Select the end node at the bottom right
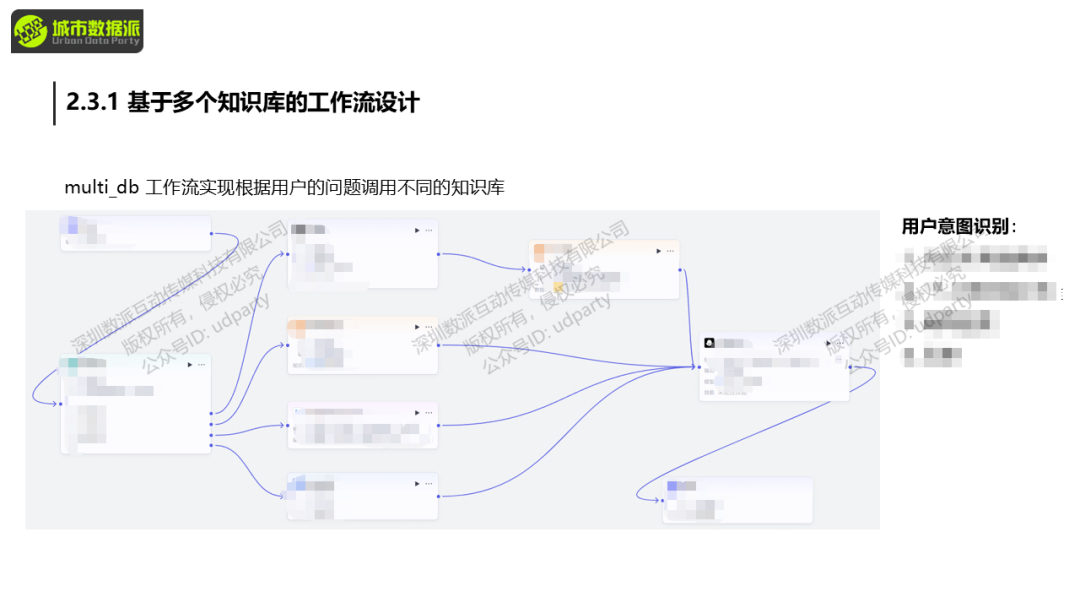The height and width of the screenshot is (608, 1080). (737, 500)
